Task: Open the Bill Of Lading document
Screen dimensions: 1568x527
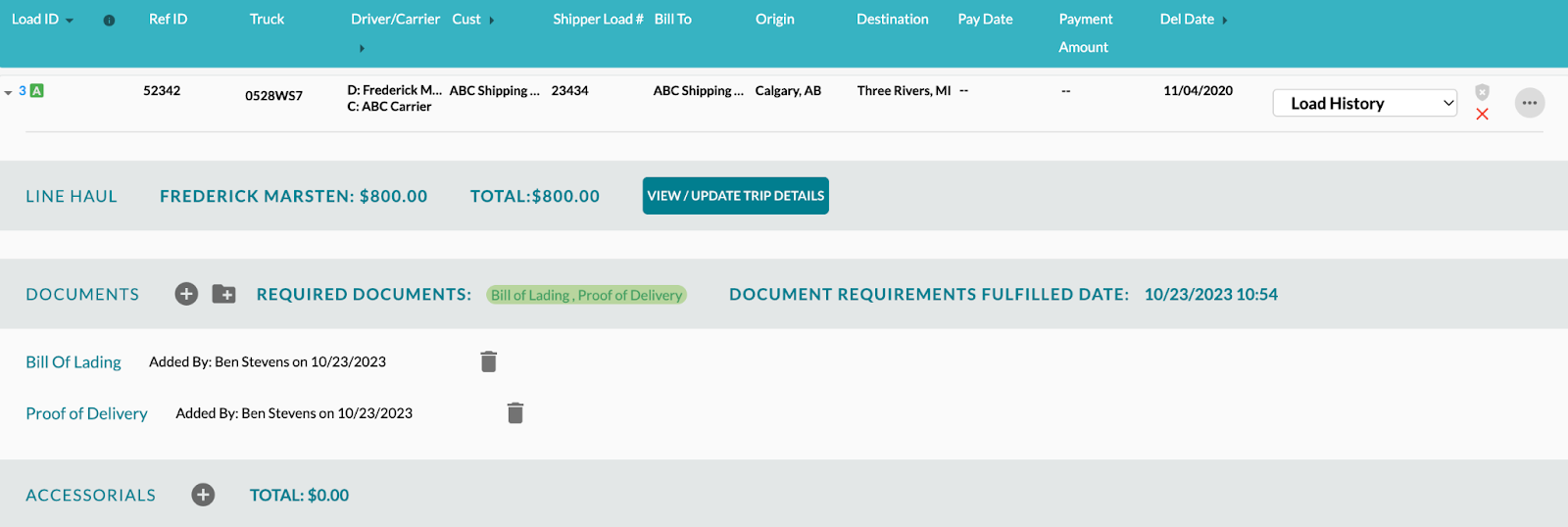Action: [x=73, y=362]
